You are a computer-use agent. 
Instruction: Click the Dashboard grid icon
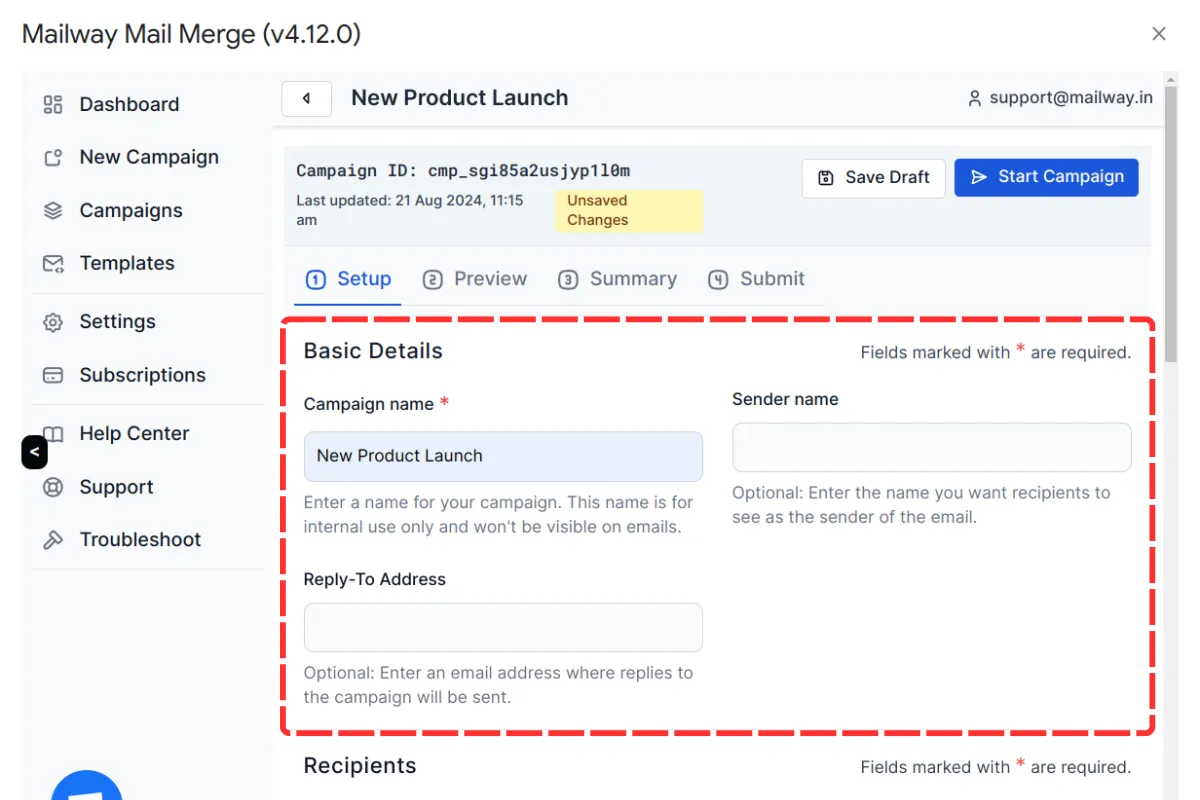pos(53,104)
